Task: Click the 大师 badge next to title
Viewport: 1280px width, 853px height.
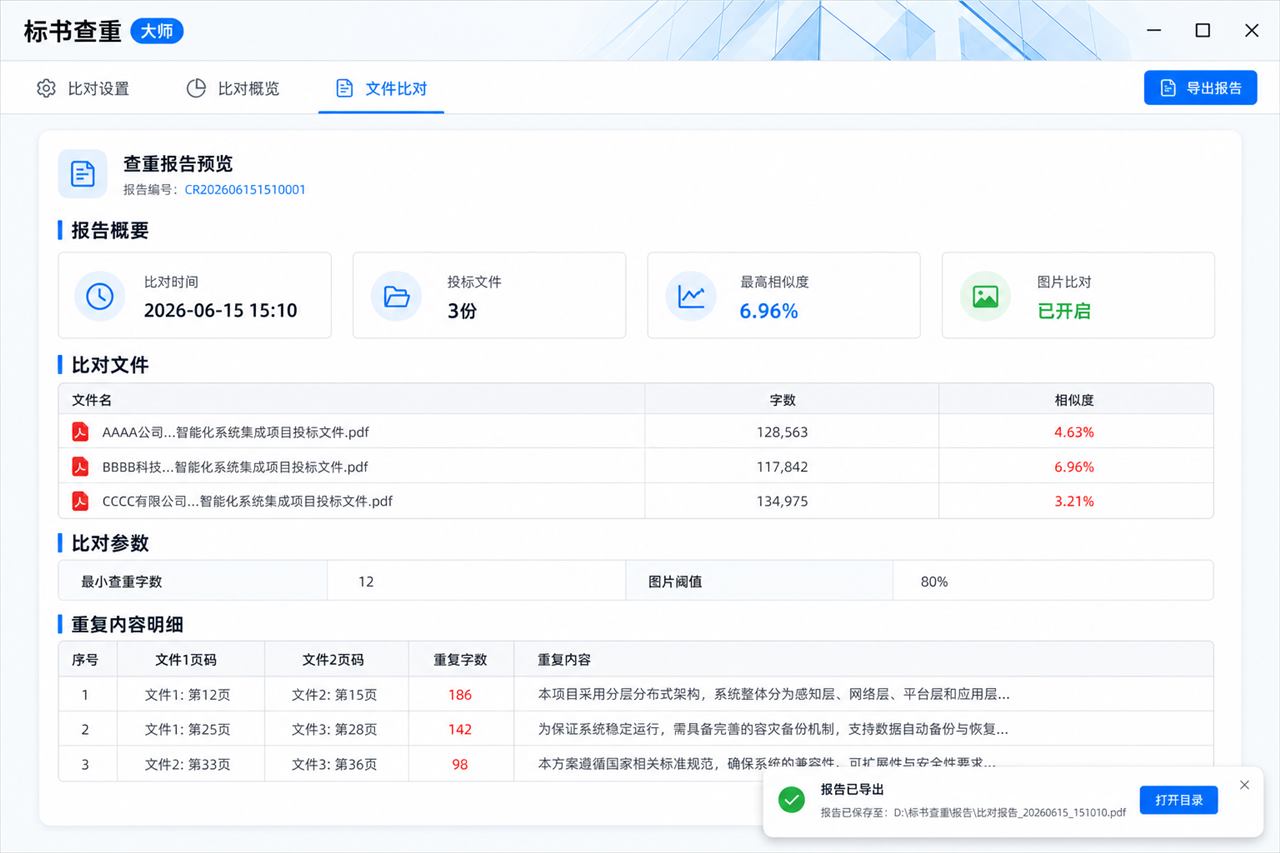Action: tap(157, 31)
